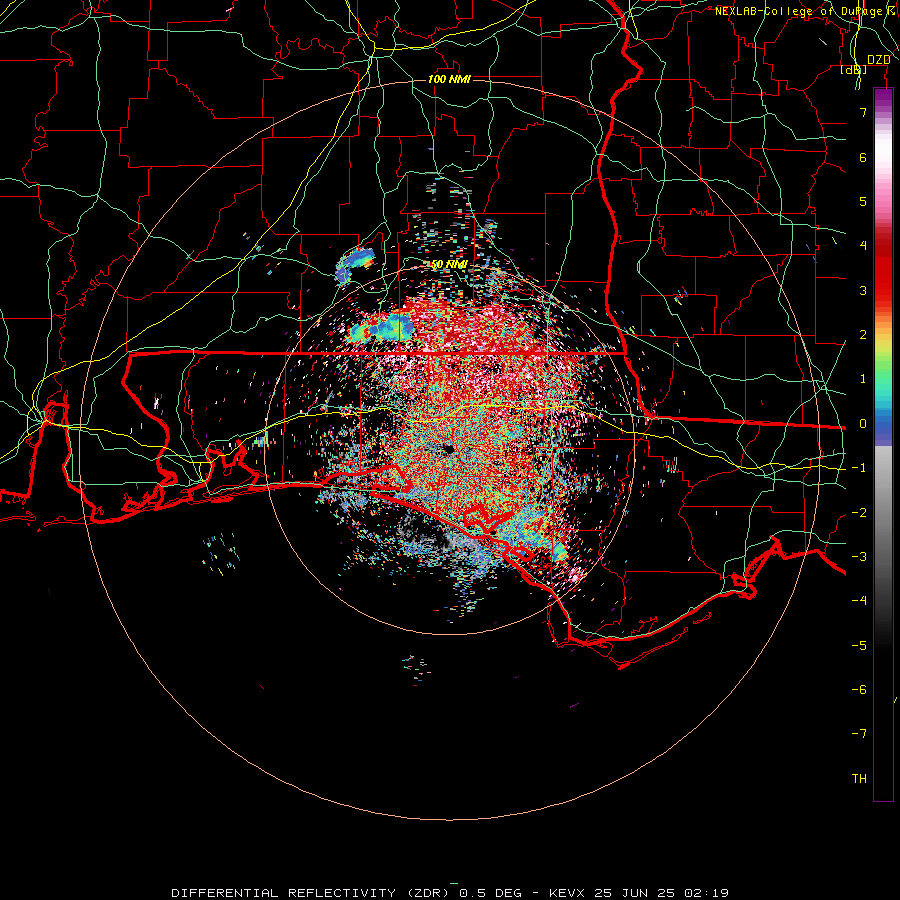Click the 4 value on the color scale

(x=863, y=246)
